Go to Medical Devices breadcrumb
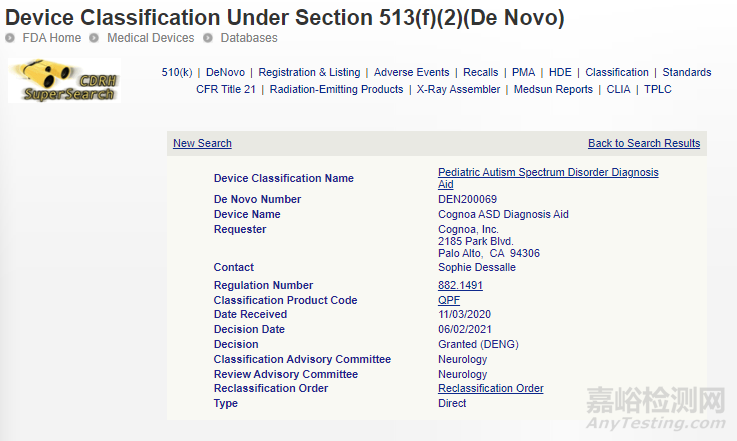 point(150,38)
